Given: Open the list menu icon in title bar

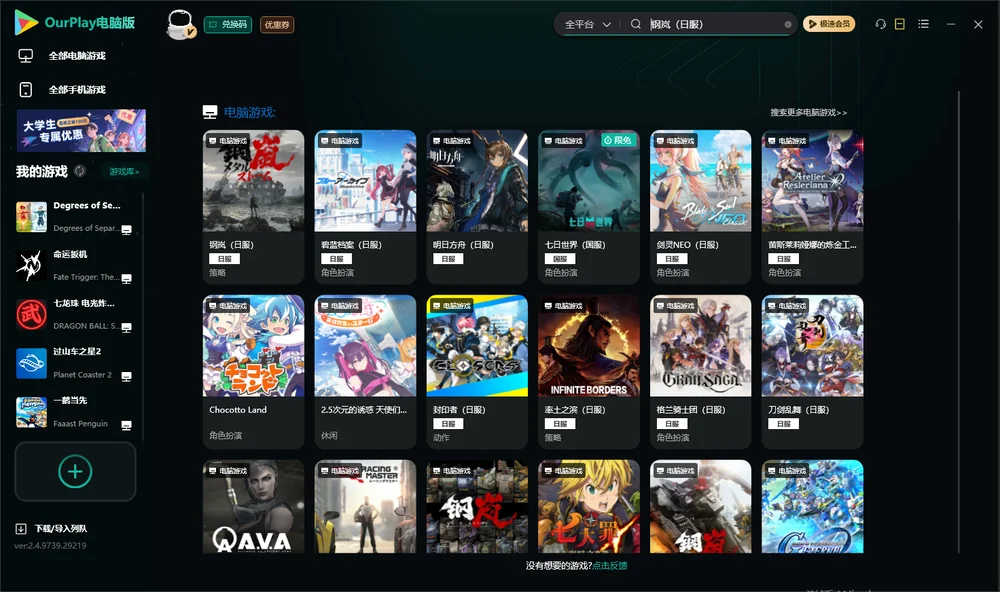Looking at the screenshot, I should [x=923, y=24].
